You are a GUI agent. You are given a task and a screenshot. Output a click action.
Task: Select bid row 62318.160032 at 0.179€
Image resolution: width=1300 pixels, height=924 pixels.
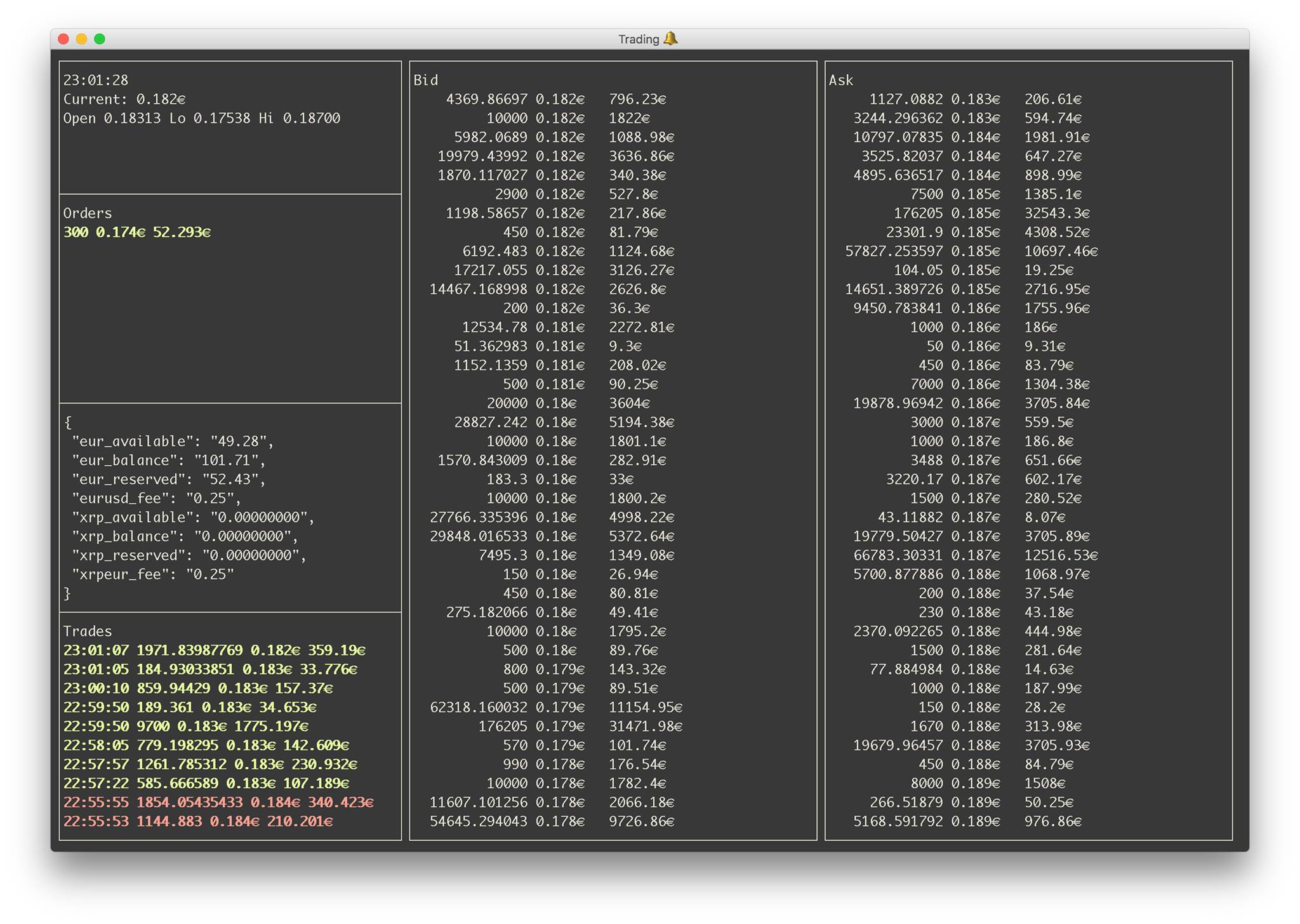point(556,708)
